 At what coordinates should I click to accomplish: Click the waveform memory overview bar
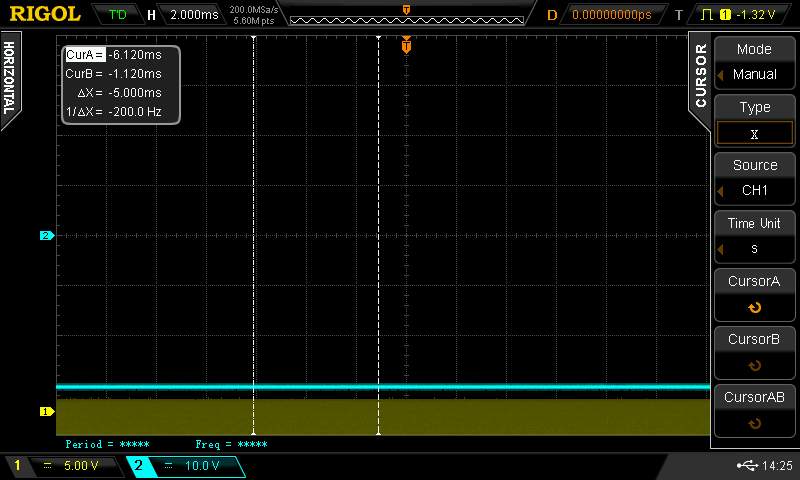point(406,17)
